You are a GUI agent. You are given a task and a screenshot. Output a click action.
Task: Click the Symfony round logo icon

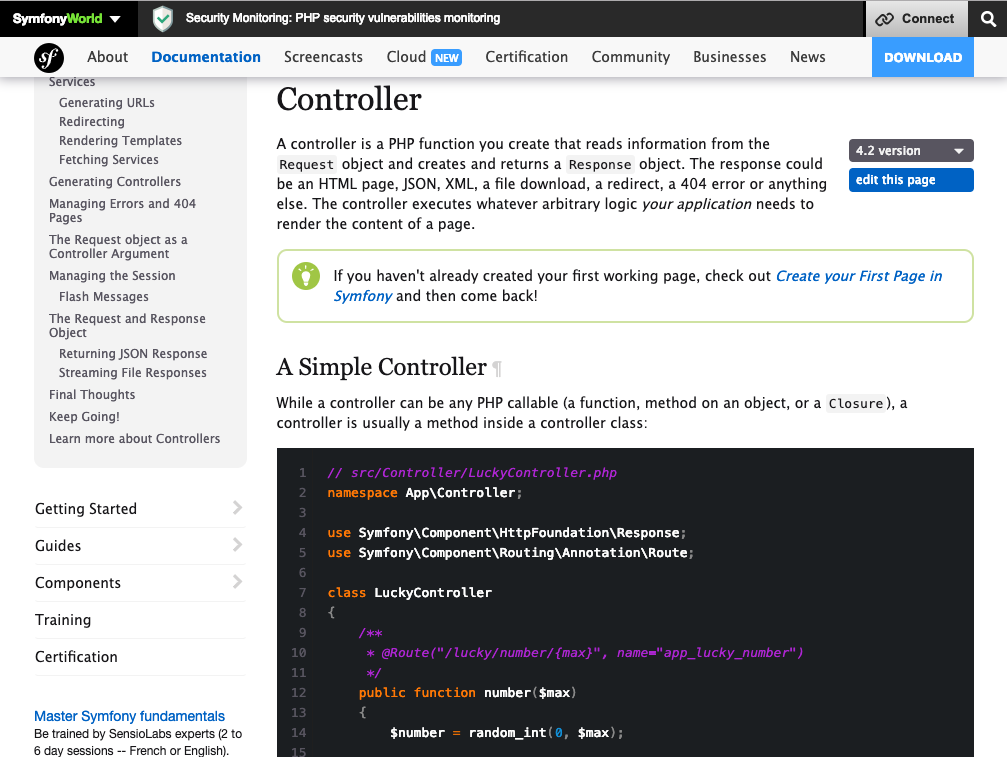(49, 57)
